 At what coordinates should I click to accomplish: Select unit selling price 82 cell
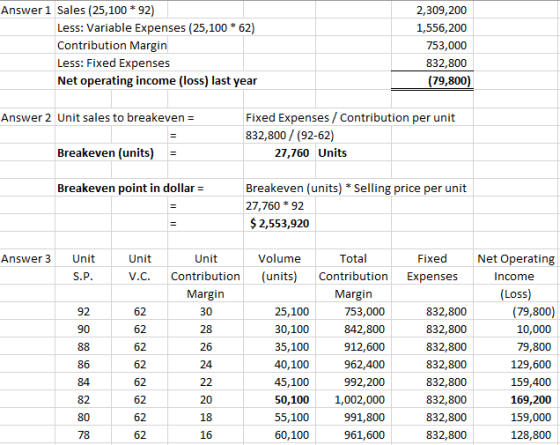pyautogui.click(x=83, y=400)
